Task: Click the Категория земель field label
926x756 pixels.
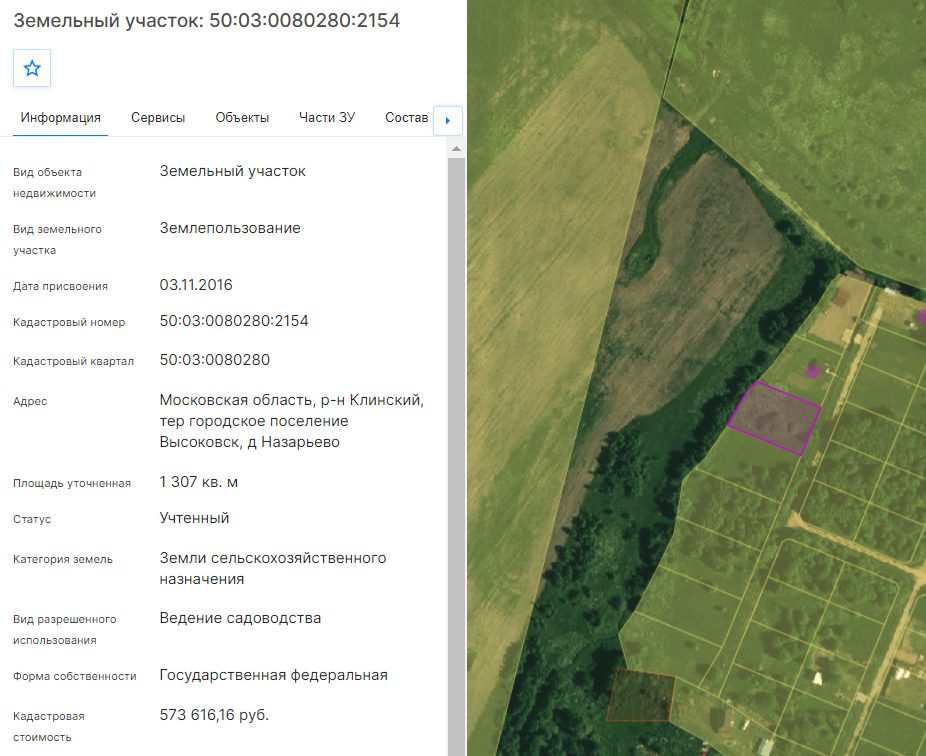Action: pyautogui.click(x=63, y=559)
